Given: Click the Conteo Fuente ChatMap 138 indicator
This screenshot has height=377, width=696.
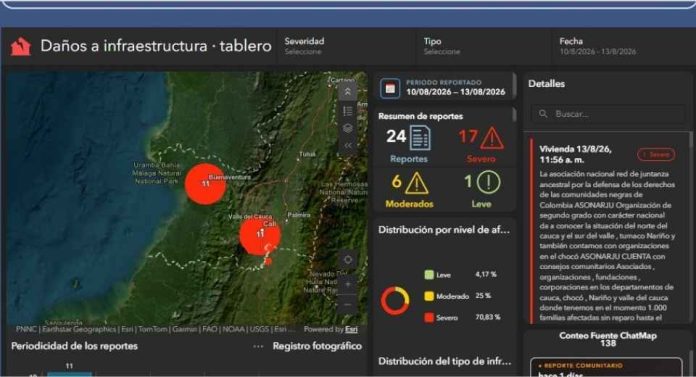Looking at the screenshot, I should [608, 339].
